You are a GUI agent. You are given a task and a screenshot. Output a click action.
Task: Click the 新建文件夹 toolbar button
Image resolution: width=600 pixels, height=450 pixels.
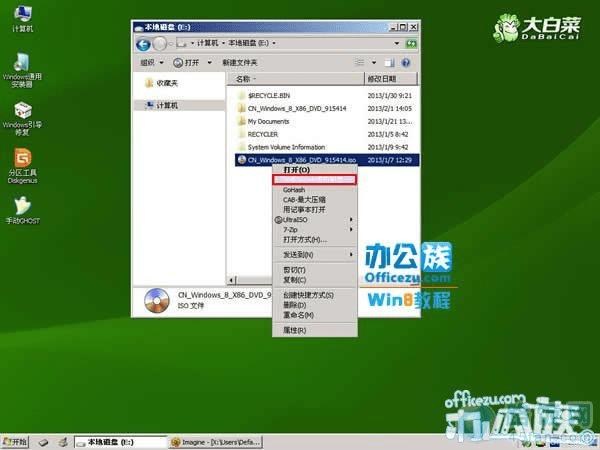pyautogui.click(x=240, y=62)
